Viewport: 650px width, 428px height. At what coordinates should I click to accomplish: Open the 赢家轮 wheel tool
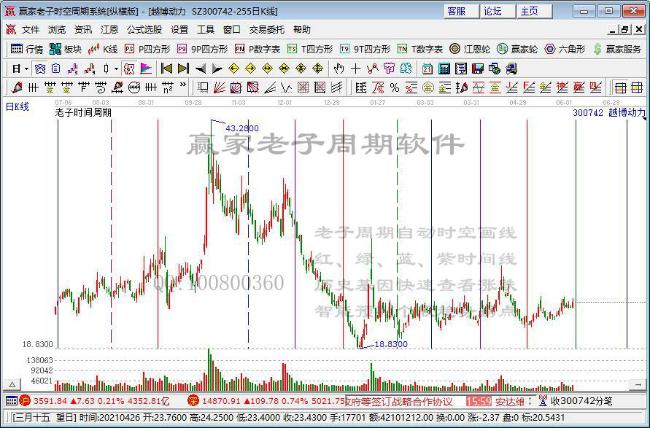[517, 49]
